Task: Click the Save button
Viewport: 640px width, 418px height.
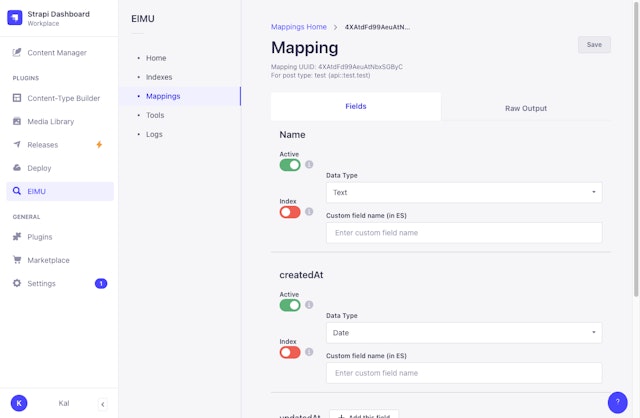Action: coord(594,45)
